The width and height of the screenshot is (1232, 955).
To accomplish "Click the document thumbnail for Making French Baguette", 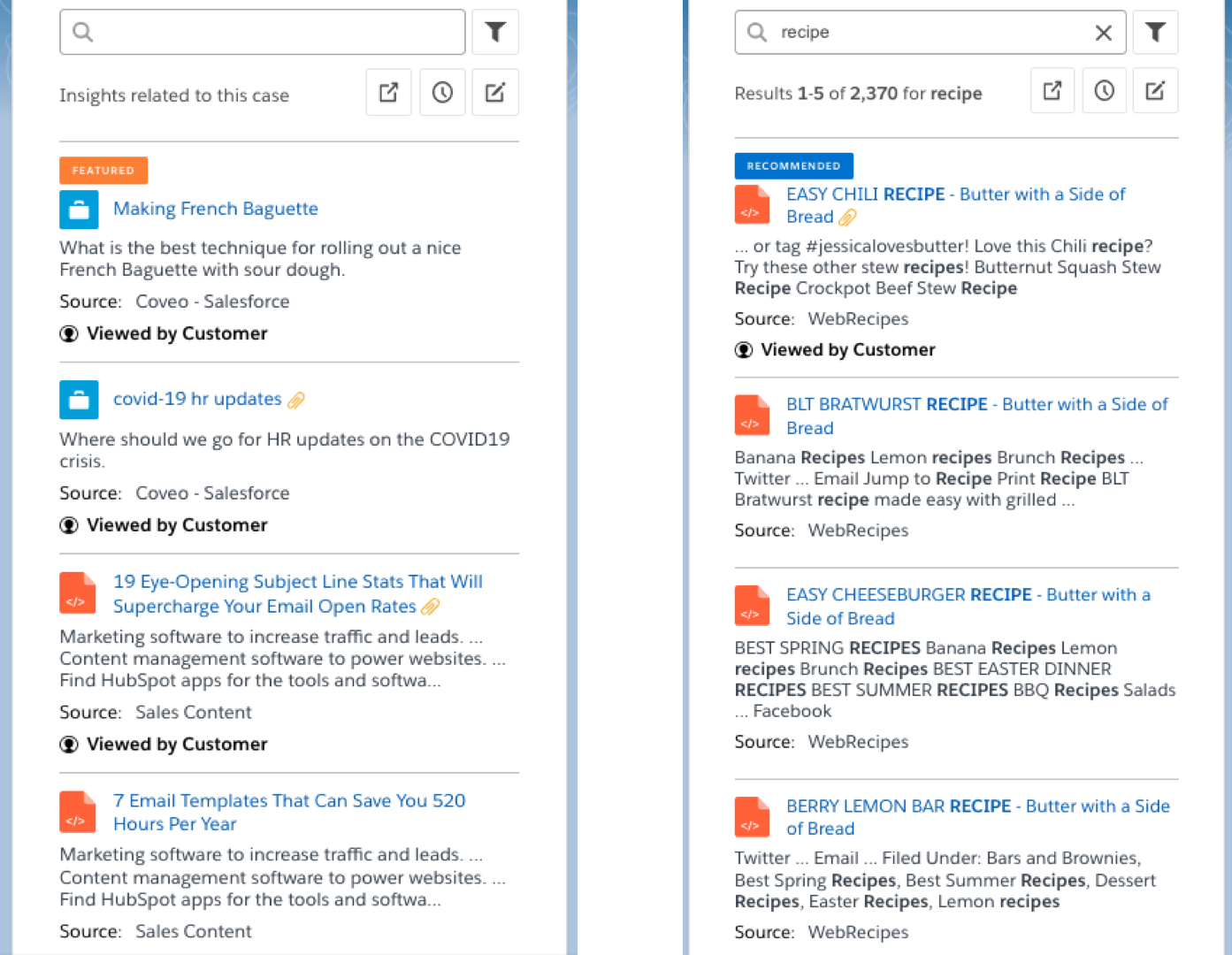I will 79,210.
